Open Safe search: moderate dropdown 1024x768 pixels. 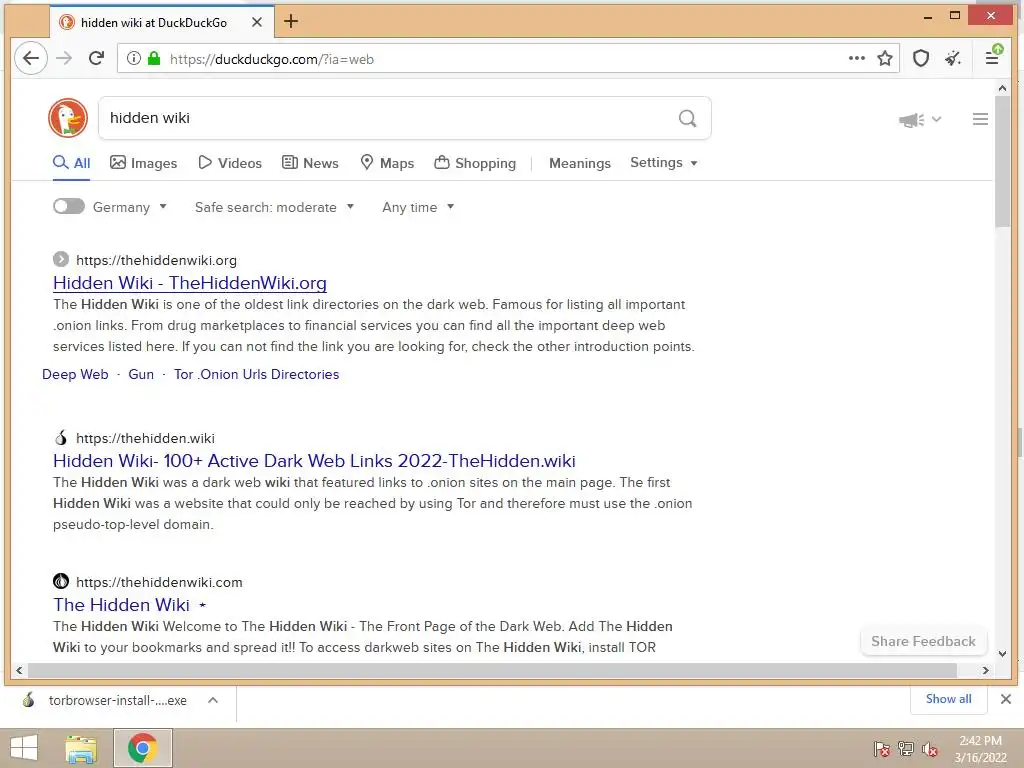tap(274, 207)
